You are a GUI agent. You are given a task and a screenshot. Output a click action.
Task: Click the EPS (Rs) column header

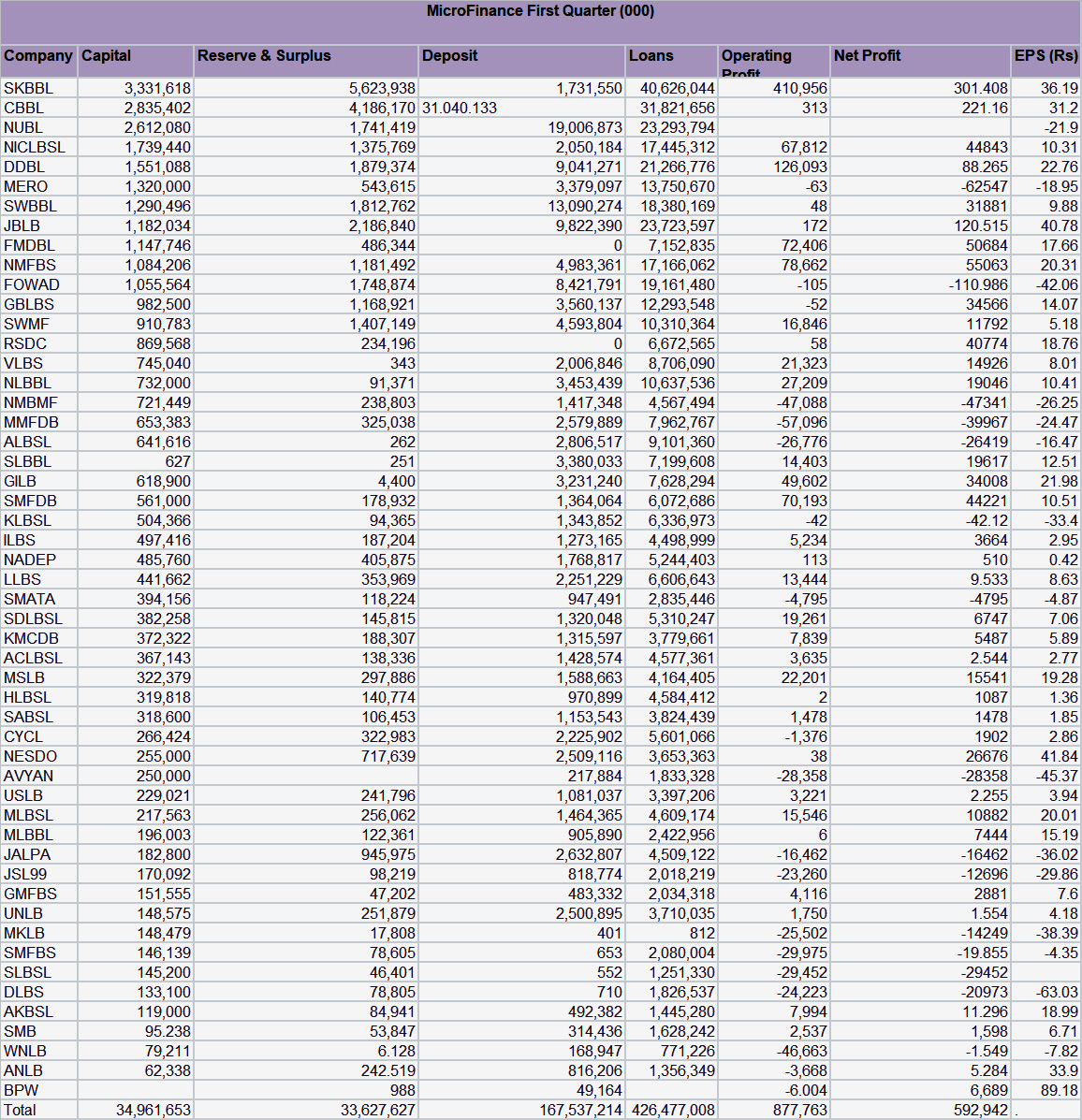tap(1045, 56)
